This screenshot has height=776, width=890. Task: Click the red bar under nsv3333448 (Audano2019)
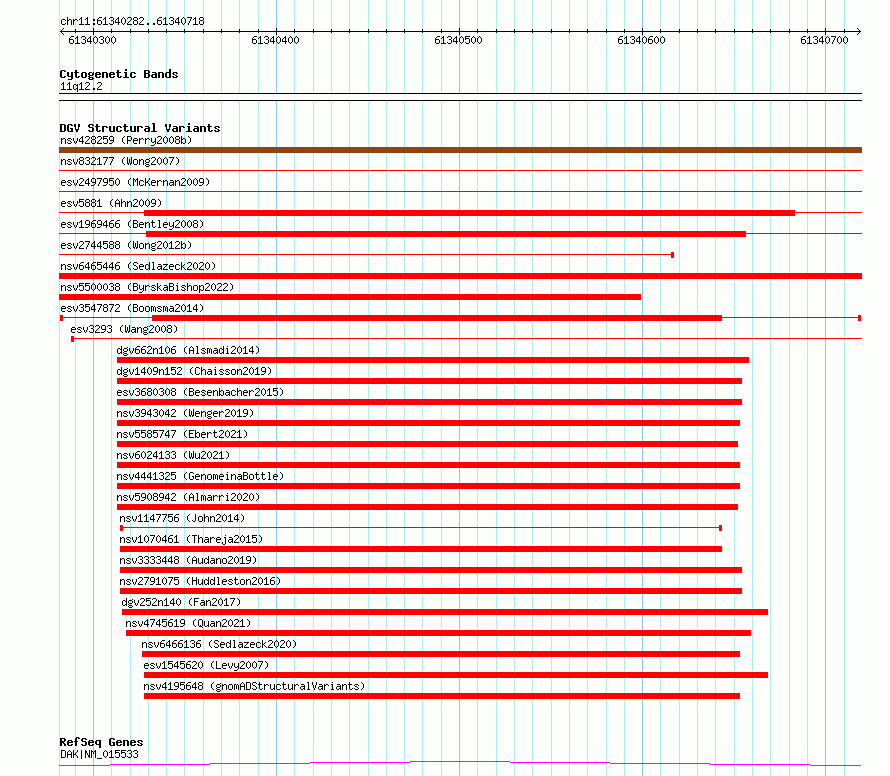point(431,570)
